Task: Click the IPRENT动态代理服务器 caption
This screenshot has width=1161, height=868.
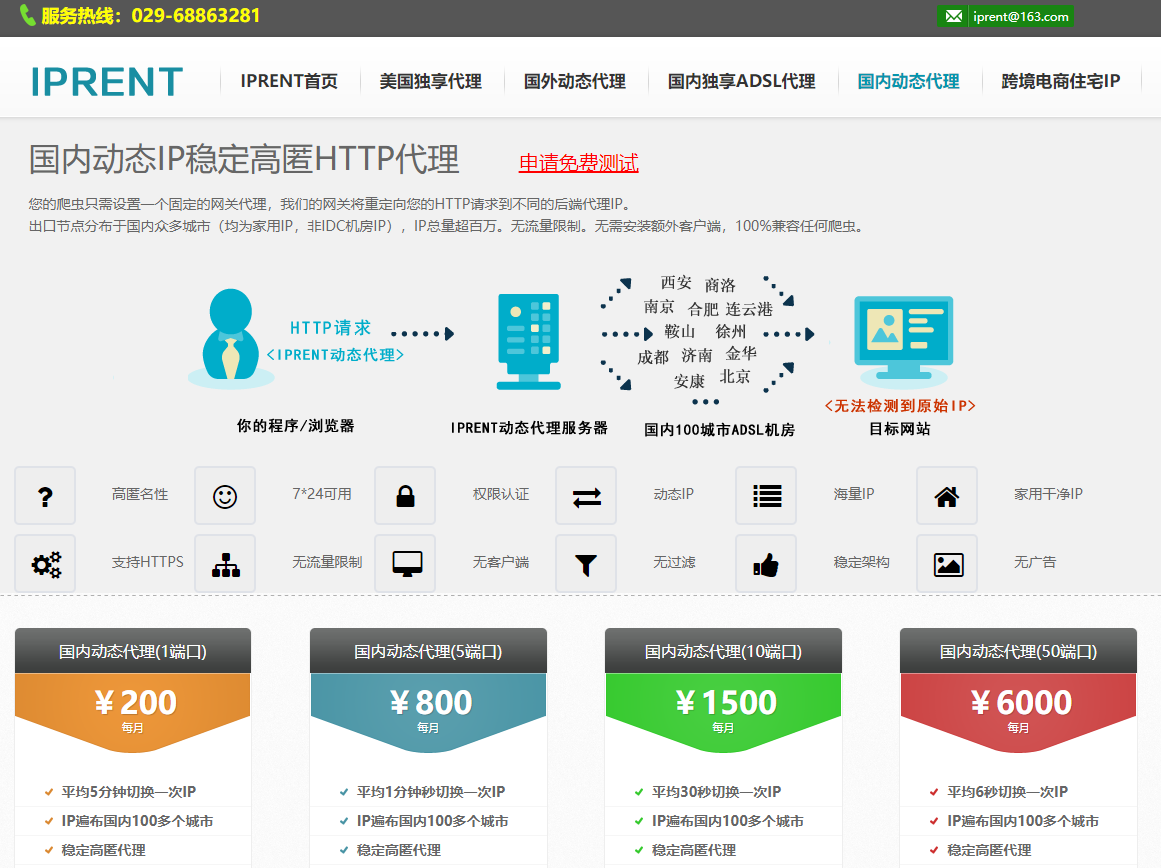Action: click(529, 428)
